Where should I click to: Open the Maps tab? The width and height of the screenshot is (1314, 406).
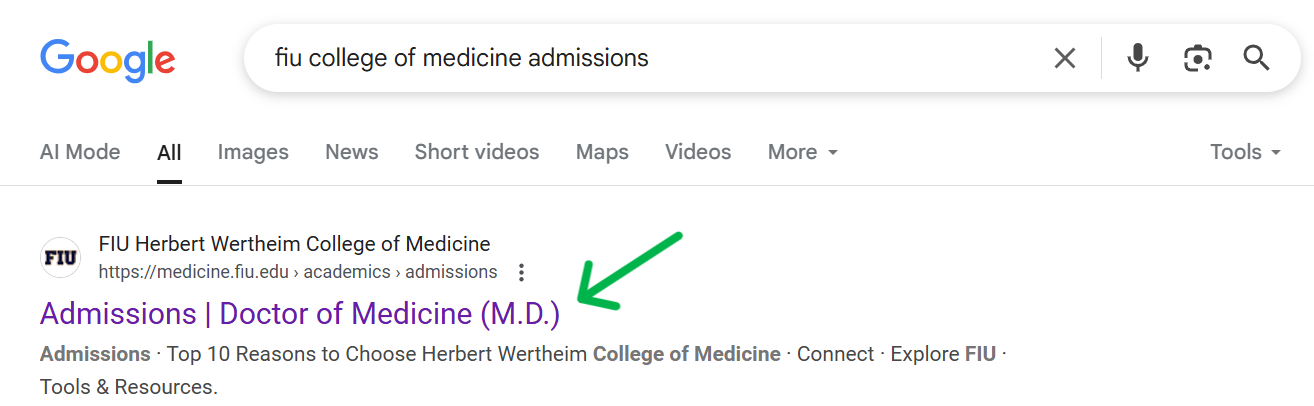602,152
